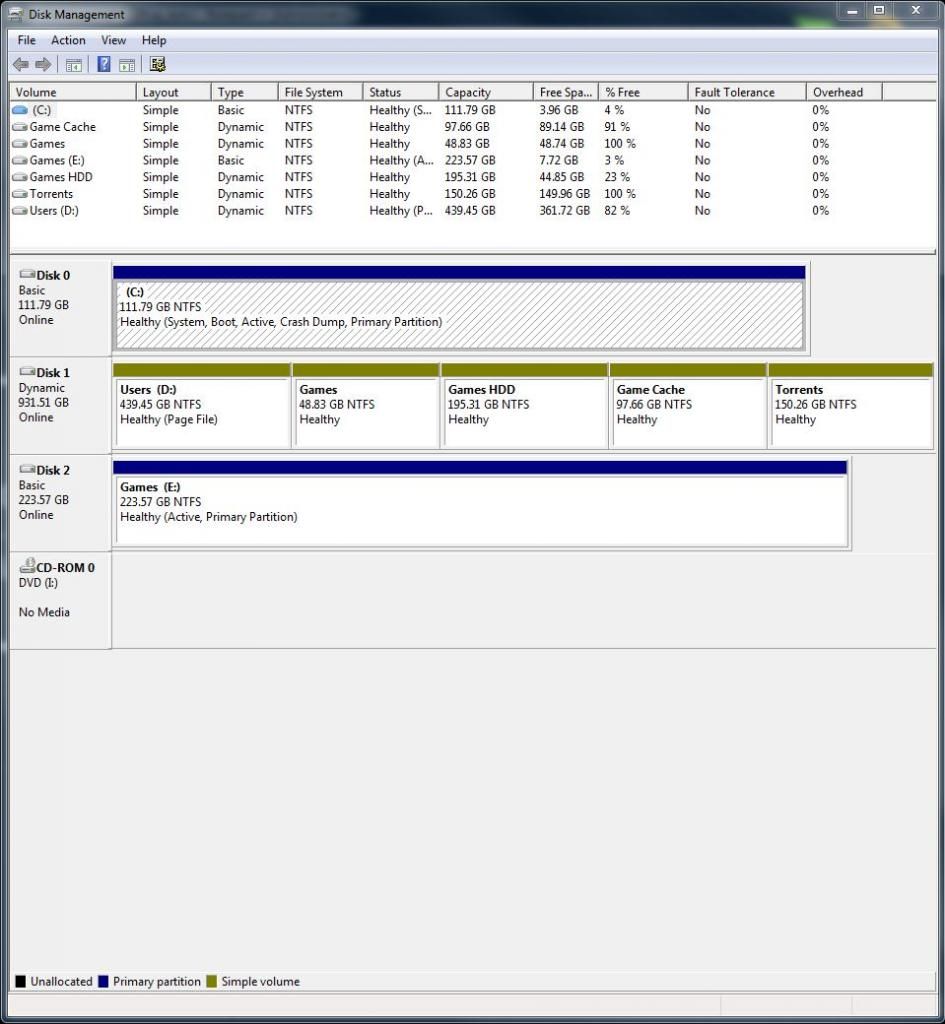Sort by the % Free column header
Image resolution: width=945 pixels, height=1024 pixels.
(x=644, y=92)
